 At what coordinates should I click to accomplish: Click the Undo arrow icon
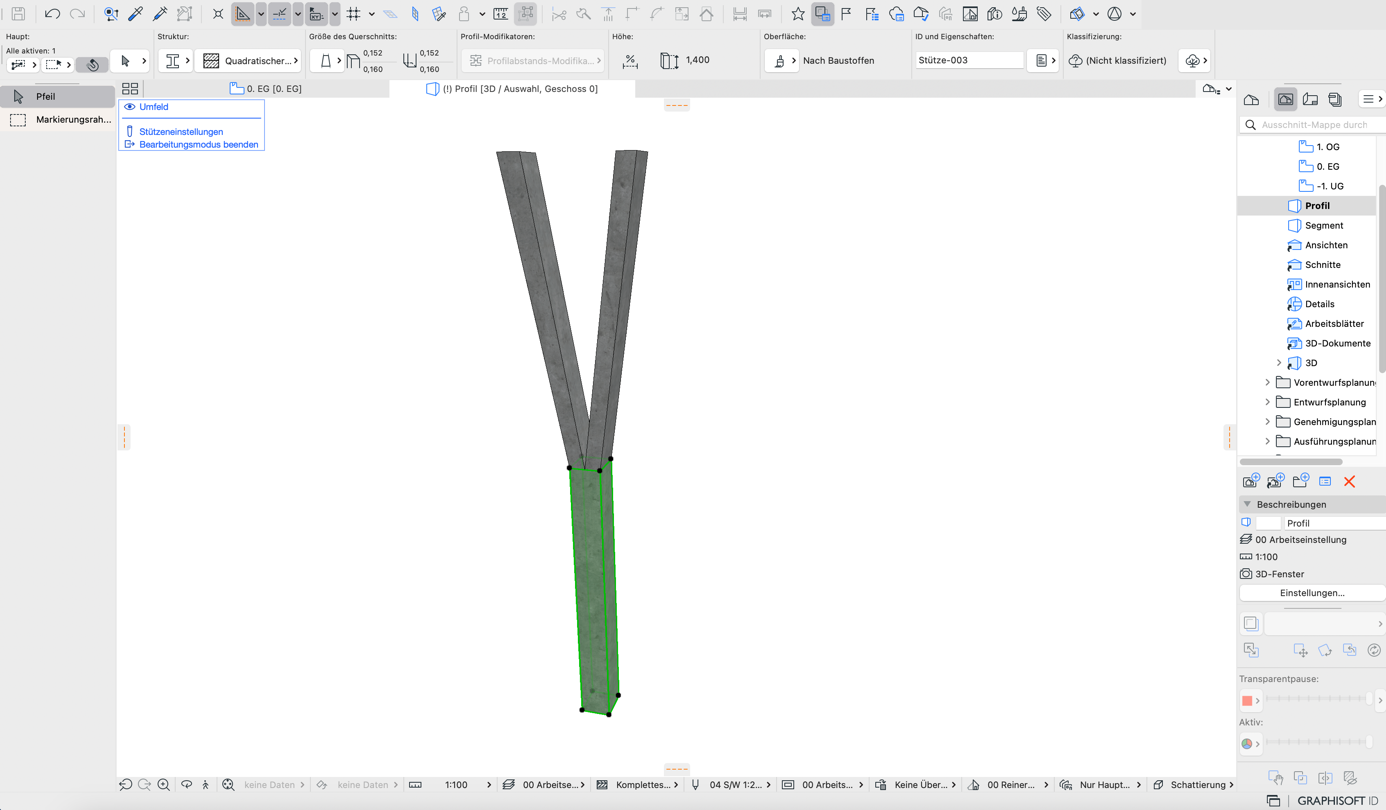pos(52,14)
